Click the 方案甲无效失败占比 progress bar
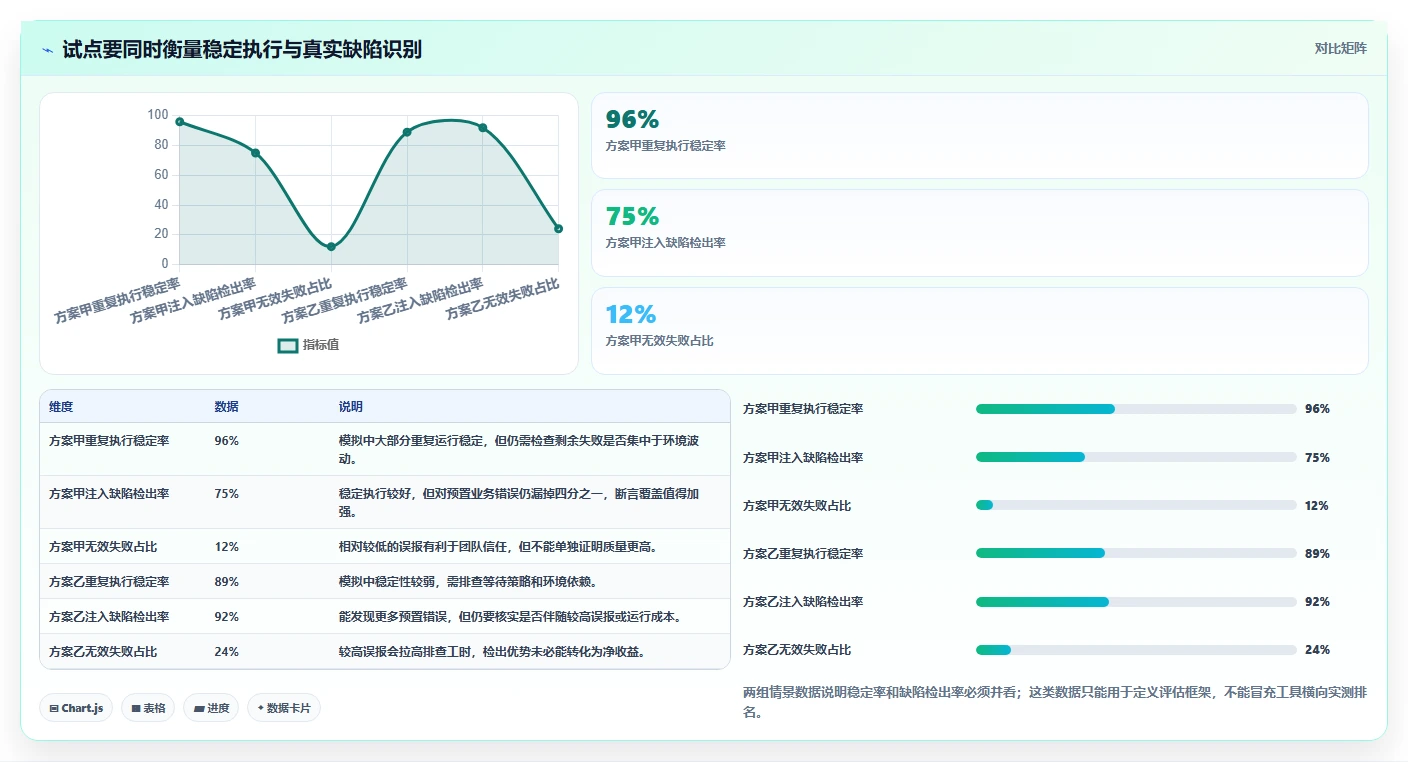The height and width of the screenshot is (762, 1408). tap(1136, 505)
